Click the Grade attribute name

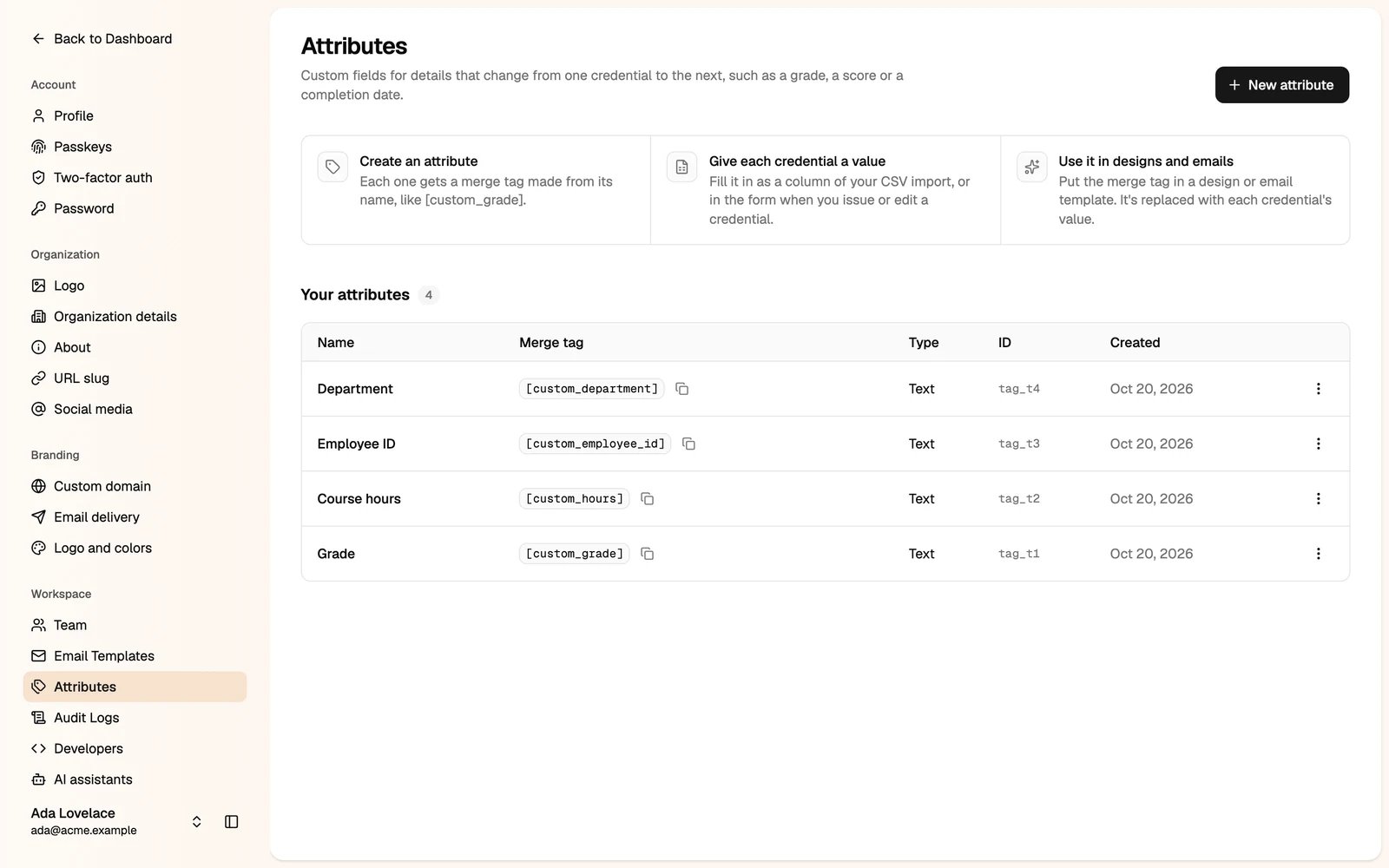click(x=336, y=554)
